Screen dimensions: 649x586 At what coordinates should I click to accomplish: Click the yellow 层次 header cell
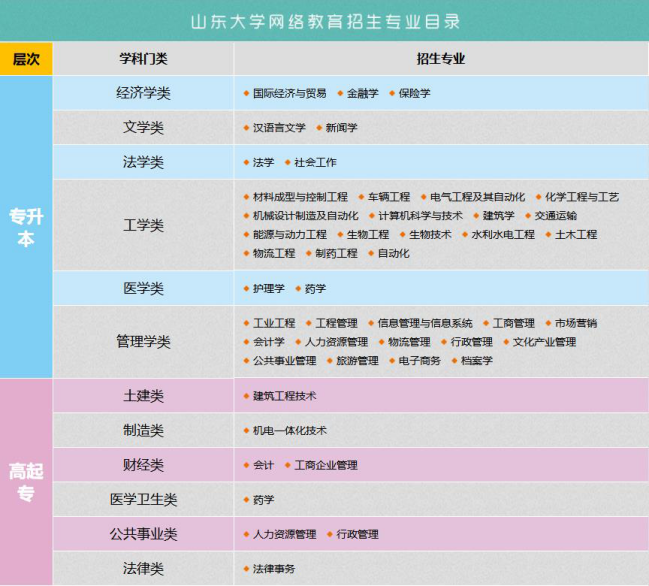click(x=26, y=59)
